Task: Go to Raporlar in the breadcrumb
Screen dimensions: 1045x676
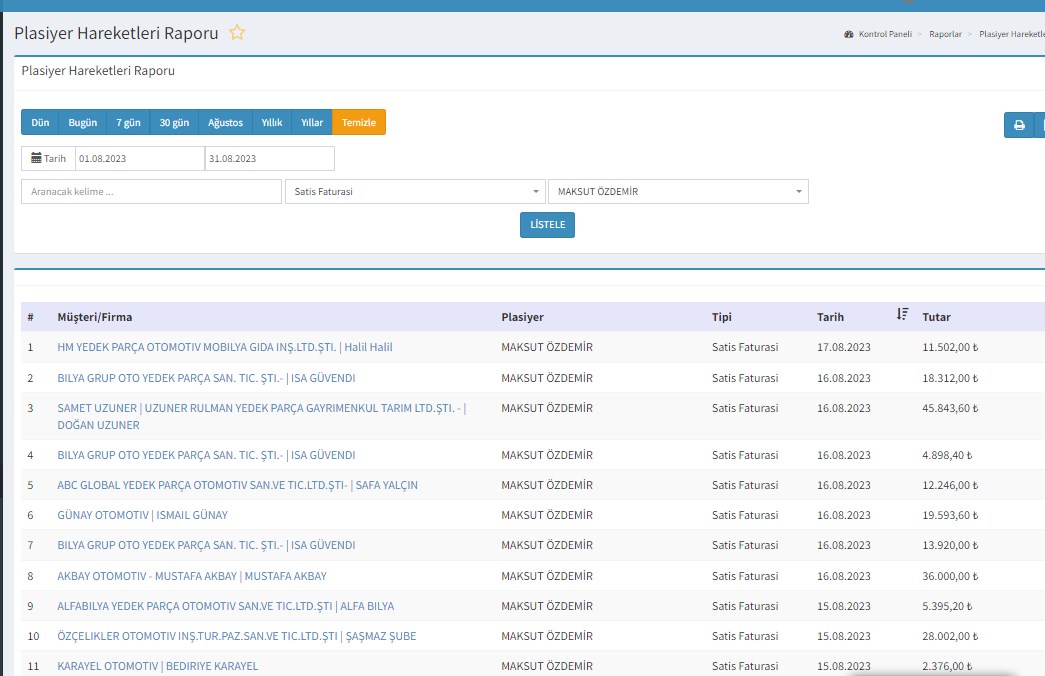Action: 945,34
